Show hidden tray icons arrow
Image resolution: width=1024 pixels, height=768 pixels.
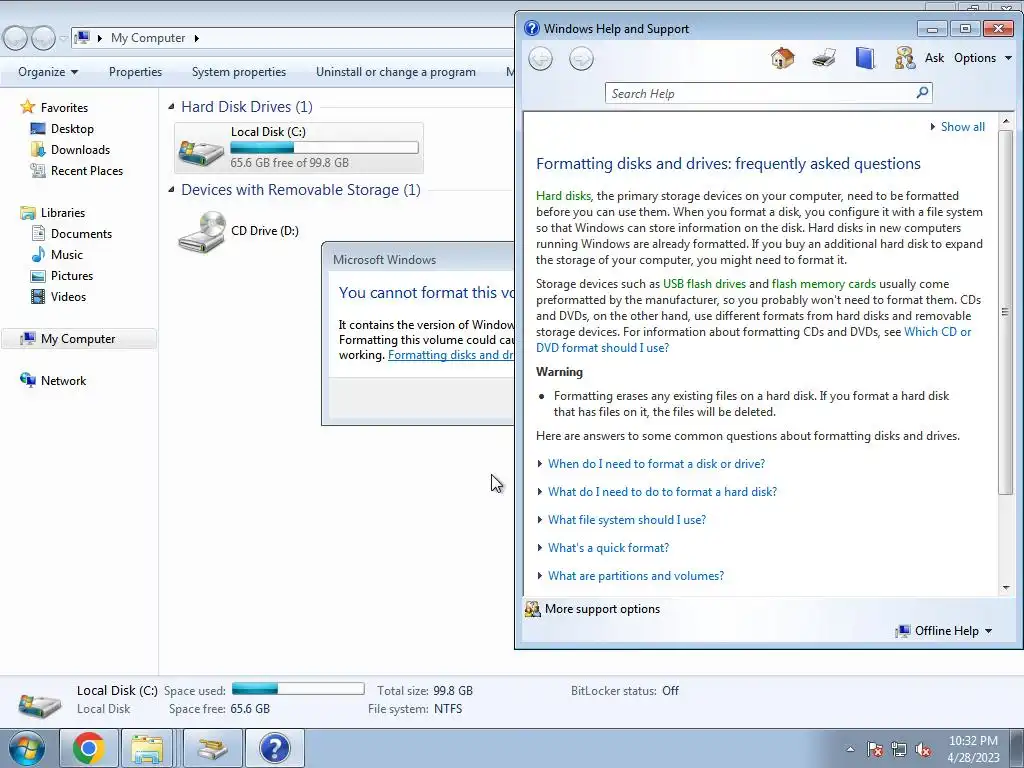[x=850, y=749]
